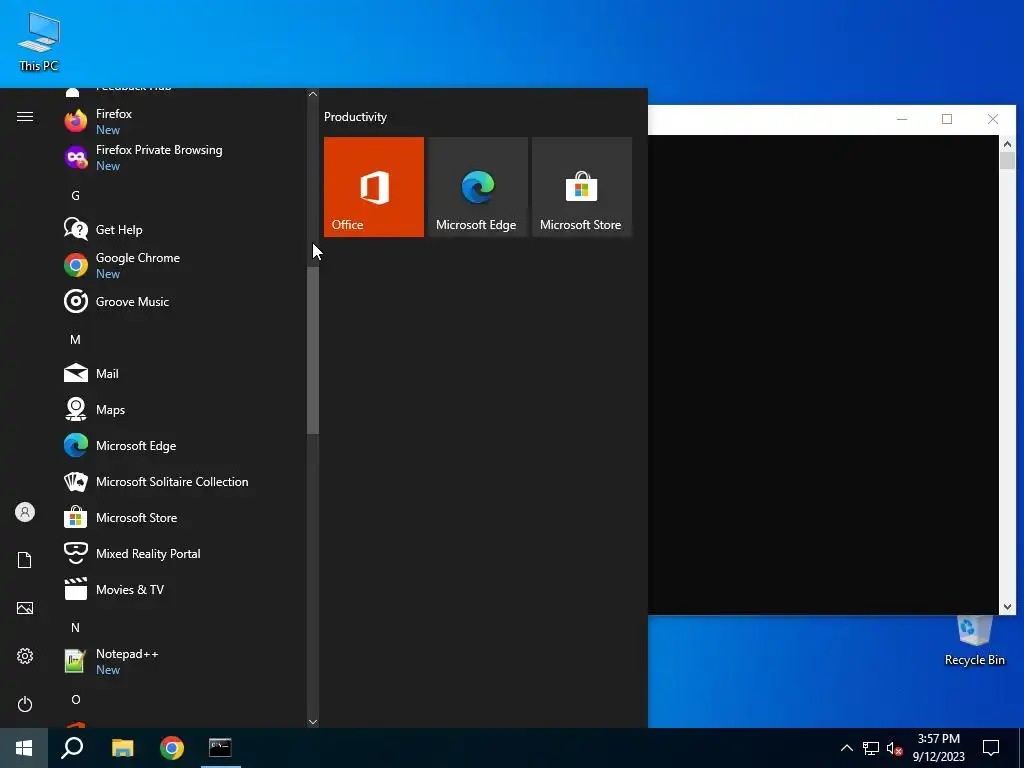Open taskbar Search
Screen dimensions: 1024x768
pos(72,748)
